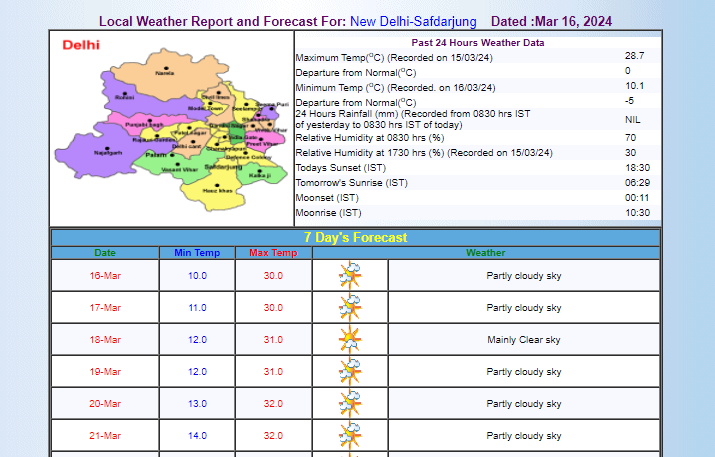Click the Date column header
The height and width of the screenshot is (457, 715).
(105, 253)
